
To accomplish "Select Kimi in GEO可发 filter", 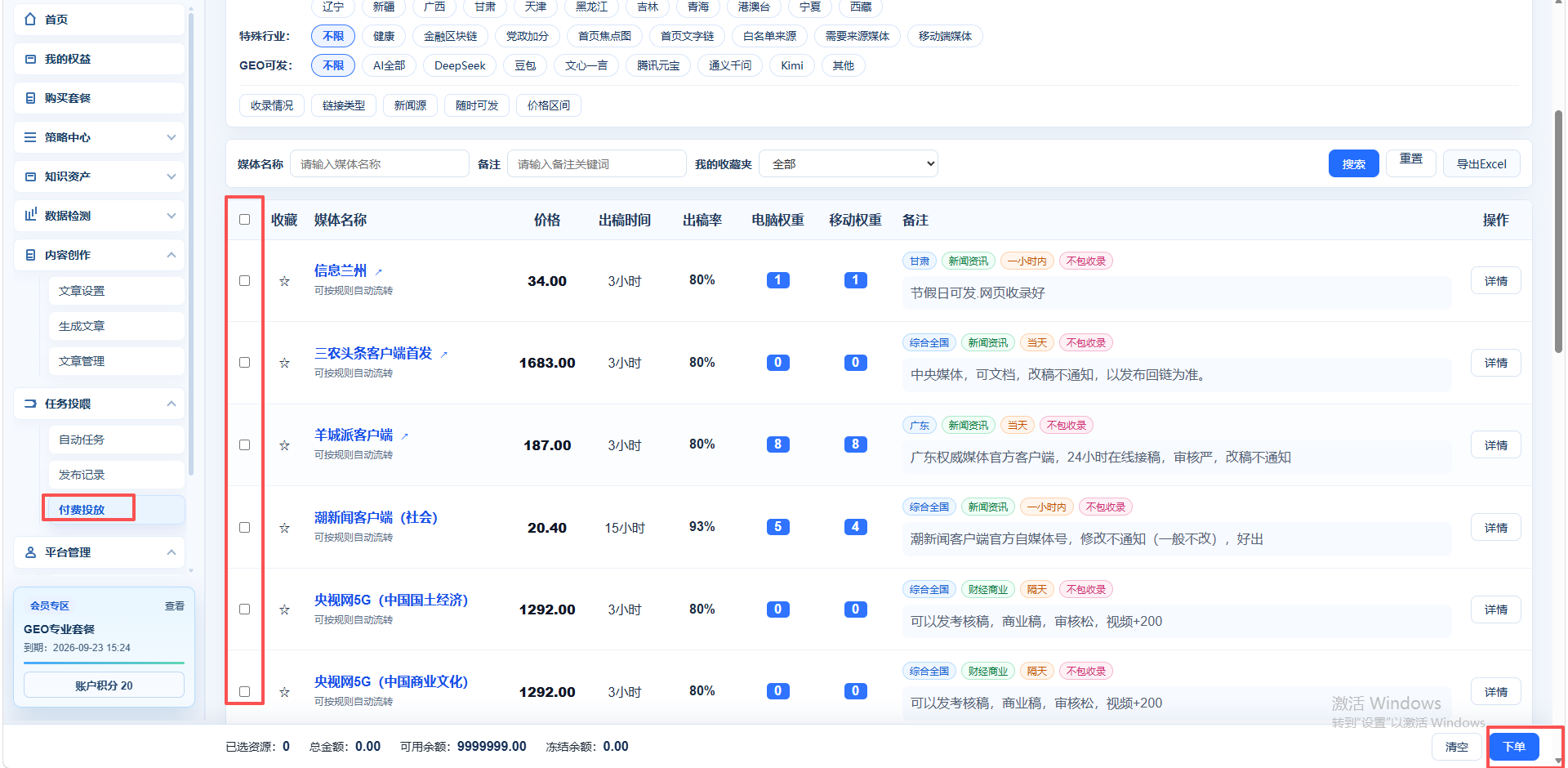I will click(x=792, y=65).
